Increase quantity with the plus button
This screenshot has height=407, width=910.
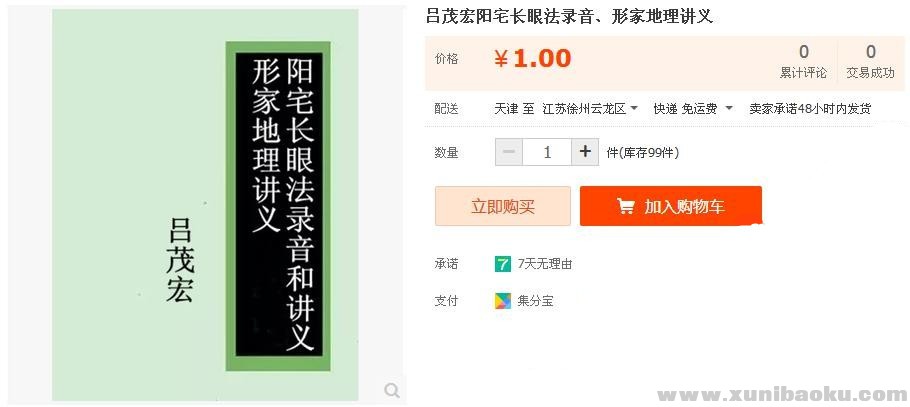585,152
